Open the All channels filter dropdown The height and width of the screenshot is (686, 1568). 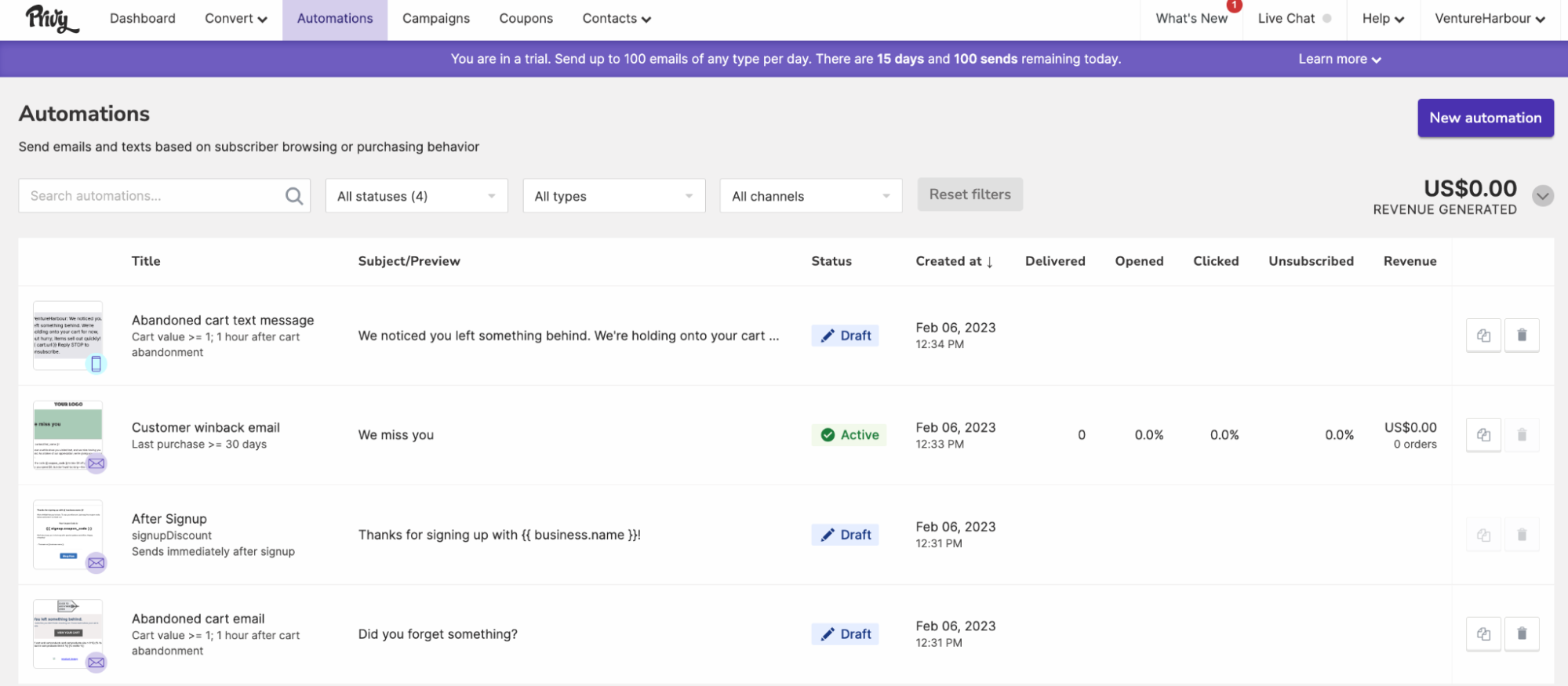[810, 196]
